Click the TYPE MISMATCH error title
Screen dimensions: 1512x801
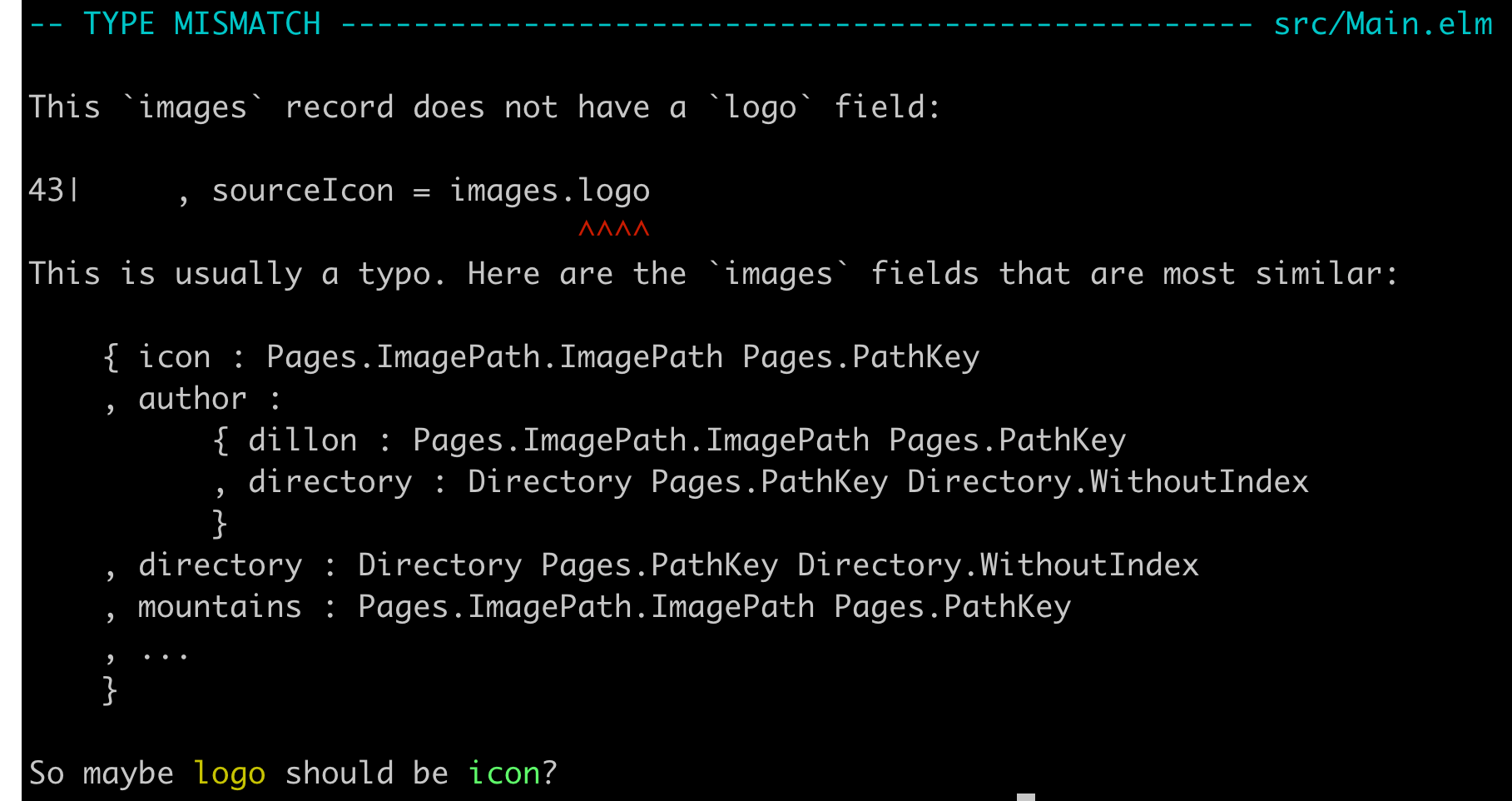click(x=201, y=24)
